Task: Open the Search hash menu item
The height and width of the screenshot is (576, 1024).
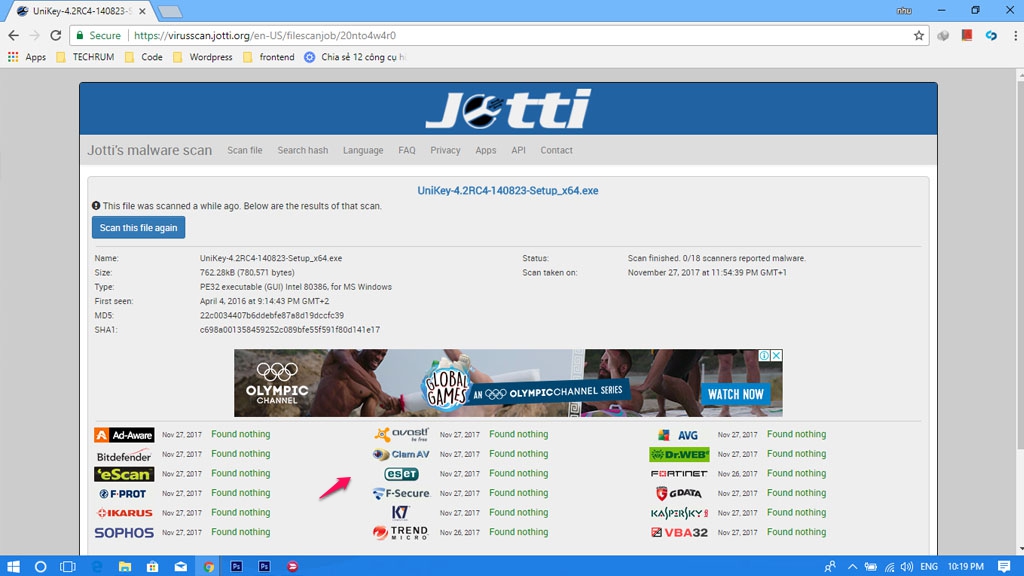Action: tap(303, 150)
